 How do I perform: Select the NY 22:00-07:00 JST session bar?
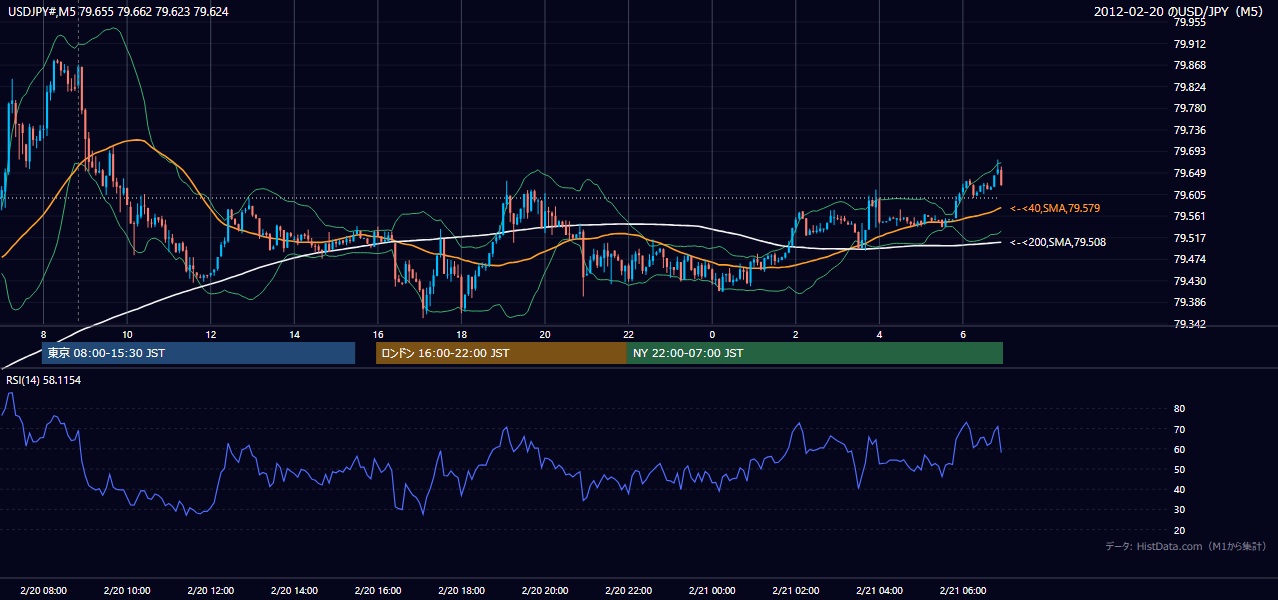[815, 353]
